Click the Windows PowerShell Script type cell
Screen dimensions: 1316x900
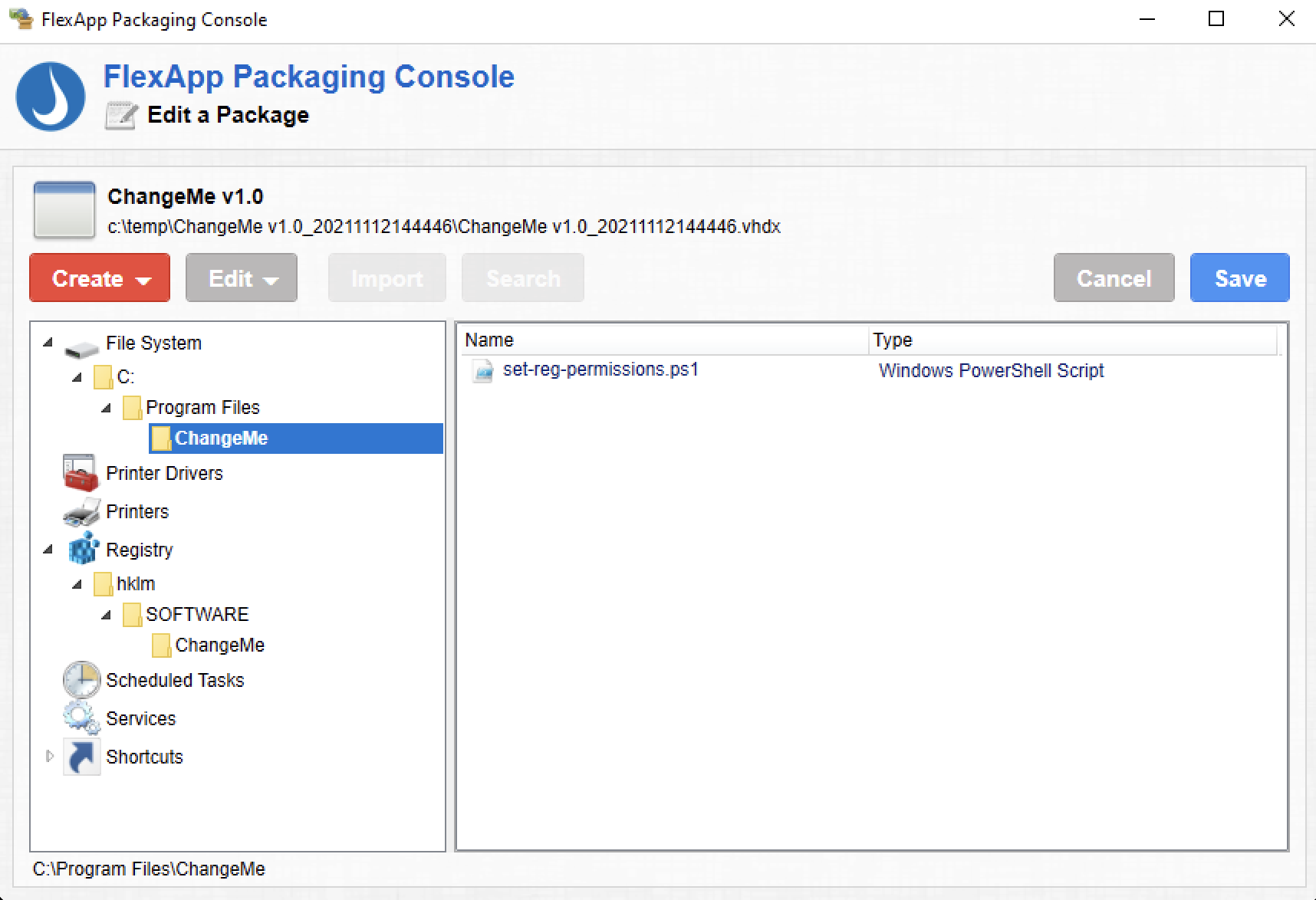991,371
